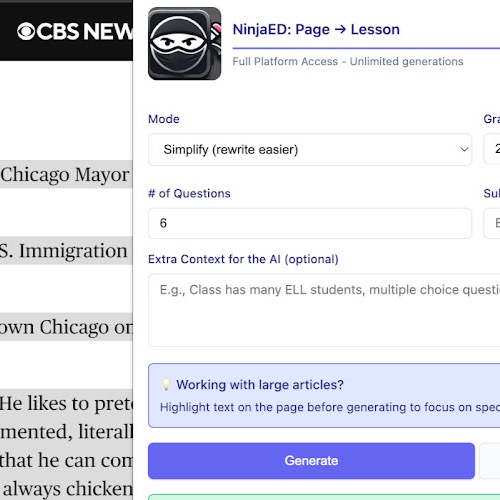
Task: Click the 'S. Immigration' highlighted article text
Action: 63,251
